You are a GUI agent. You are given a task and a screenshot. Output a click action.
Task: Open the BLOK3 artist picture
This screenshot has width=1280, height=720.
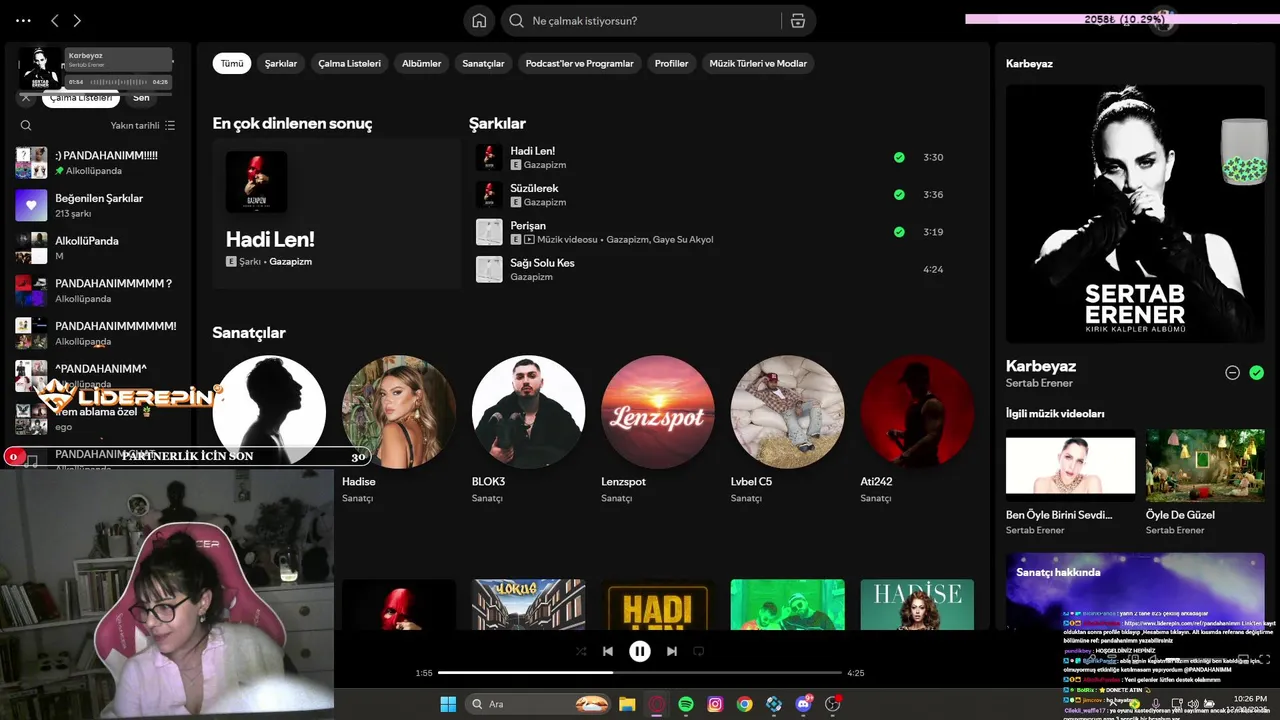pos(528,412)
